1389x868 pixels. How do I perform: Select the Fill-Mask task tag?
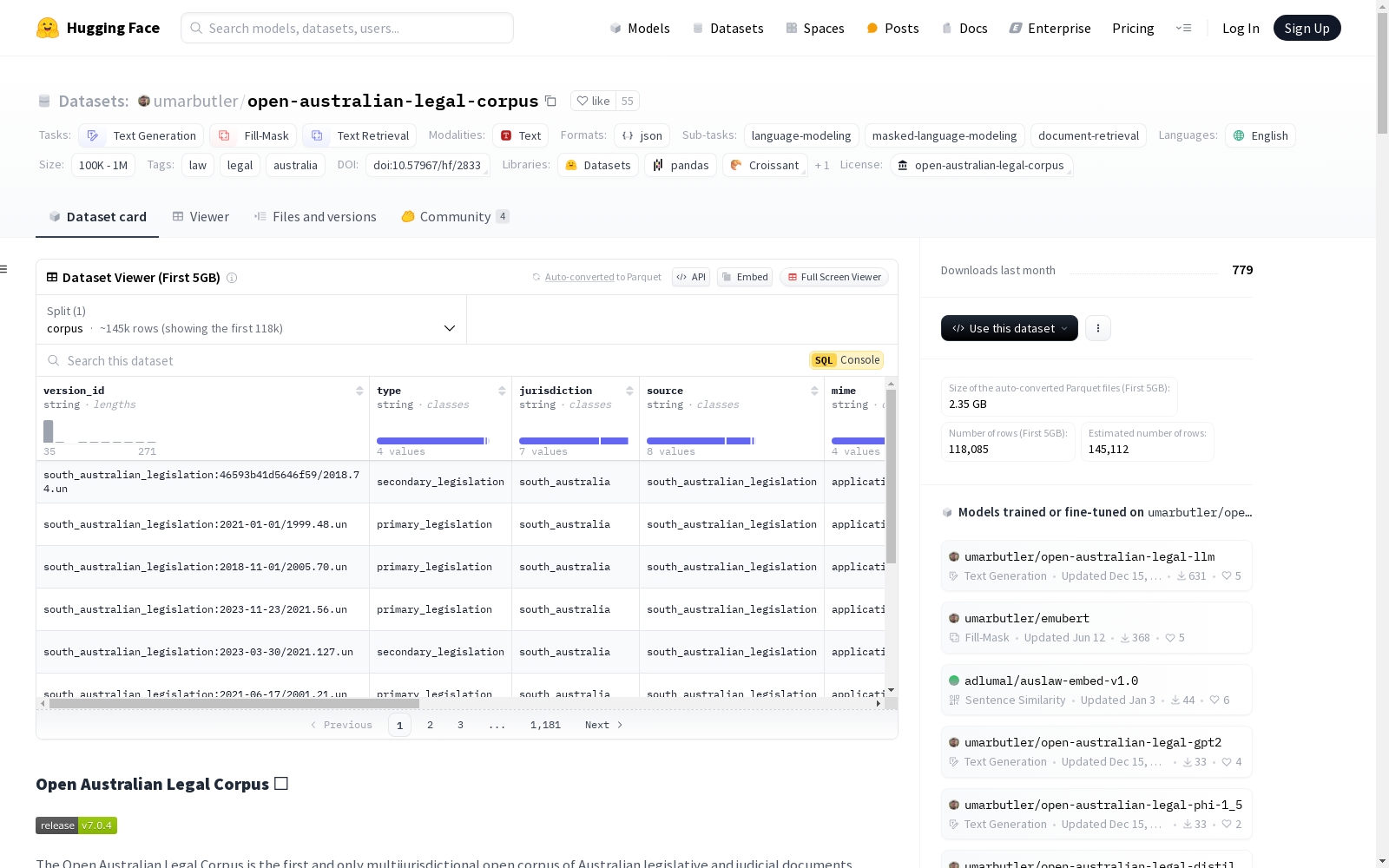coord(253,135)
